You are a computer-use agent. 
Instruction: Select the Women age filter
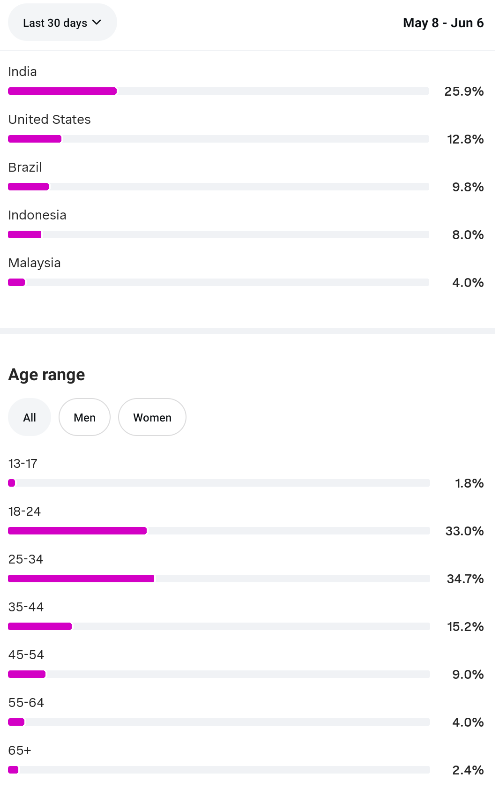point(152,417)
